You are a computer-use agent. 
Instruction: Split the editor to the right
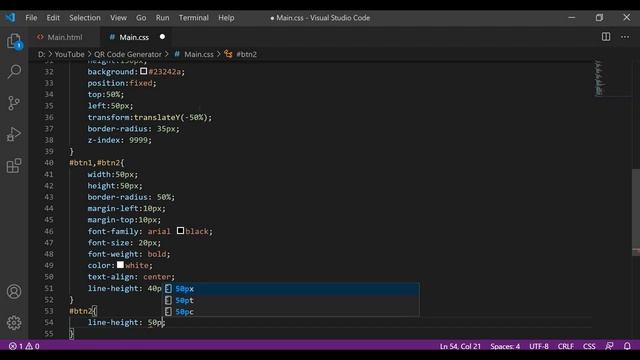point(606,37)
